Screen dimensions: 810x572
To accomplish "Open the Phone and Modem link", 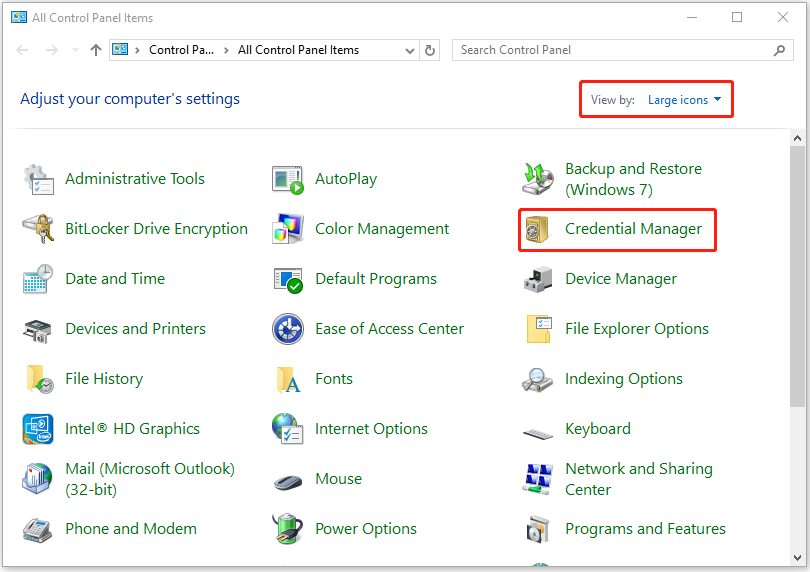I will tap(131, 529).
